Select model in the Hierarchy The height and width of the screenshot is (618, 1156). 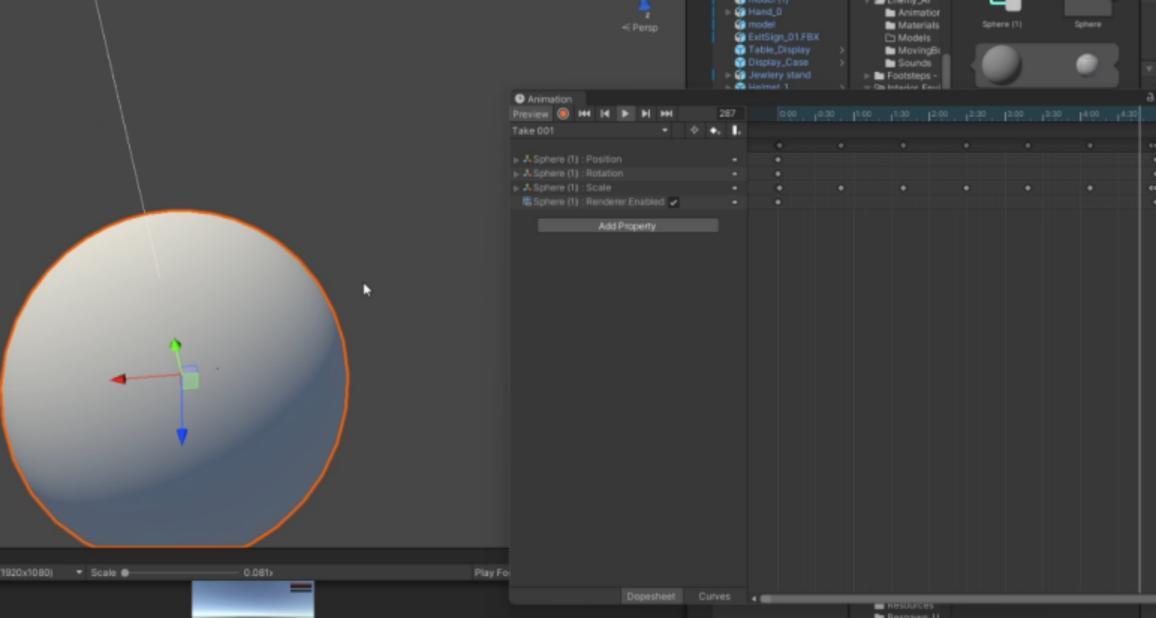(x=761, y=24)
